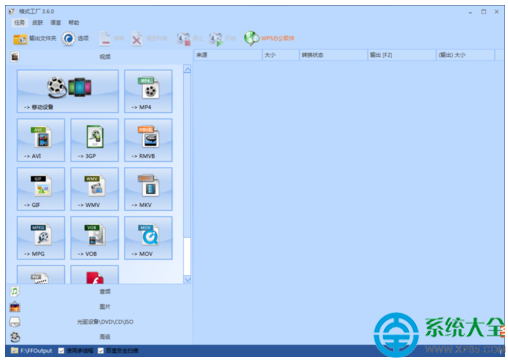The image size is (508, 360).
Task: Open the options gear button
Action: tap(75, 39)
